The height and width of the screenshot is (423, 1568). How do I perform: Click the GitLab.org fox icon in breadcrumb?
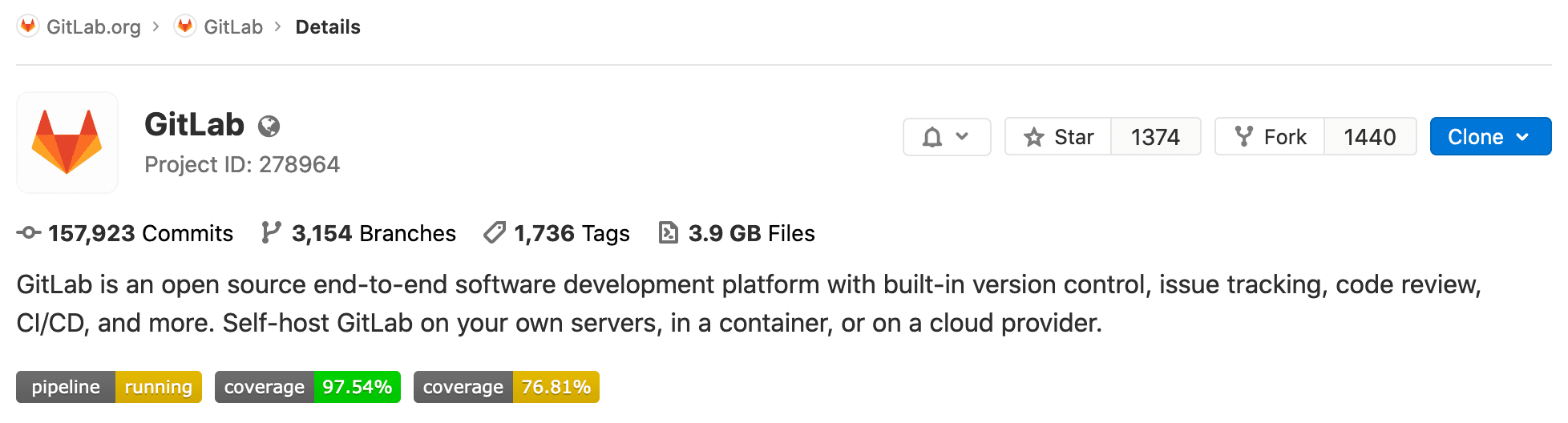click(x=28, y=26)
